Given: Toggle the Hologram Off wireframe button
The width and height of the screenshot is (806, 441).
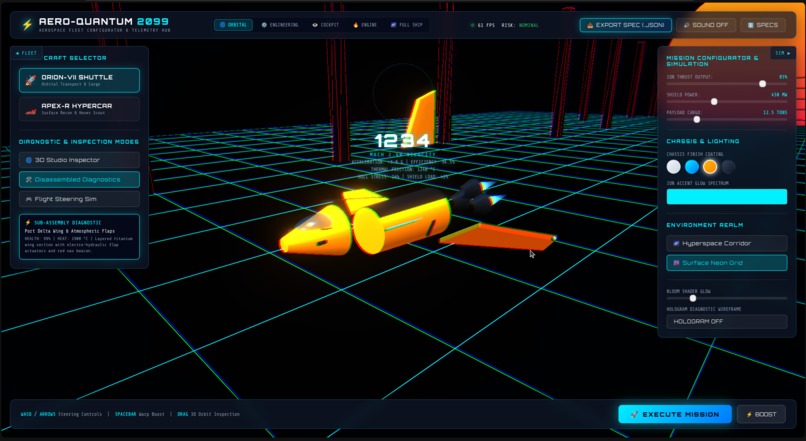Looking at the screenshot, I should 727,321.
